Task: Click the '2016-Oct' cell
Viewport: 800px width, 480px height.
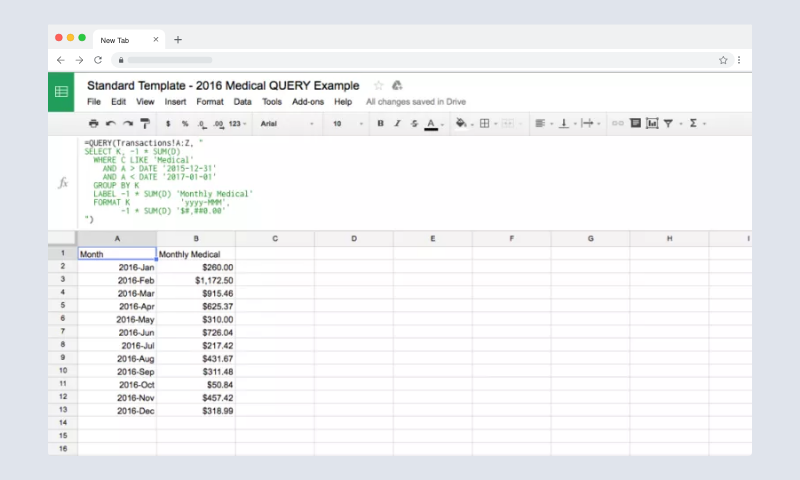Action: pyautogui.click(x=117, y=385)
